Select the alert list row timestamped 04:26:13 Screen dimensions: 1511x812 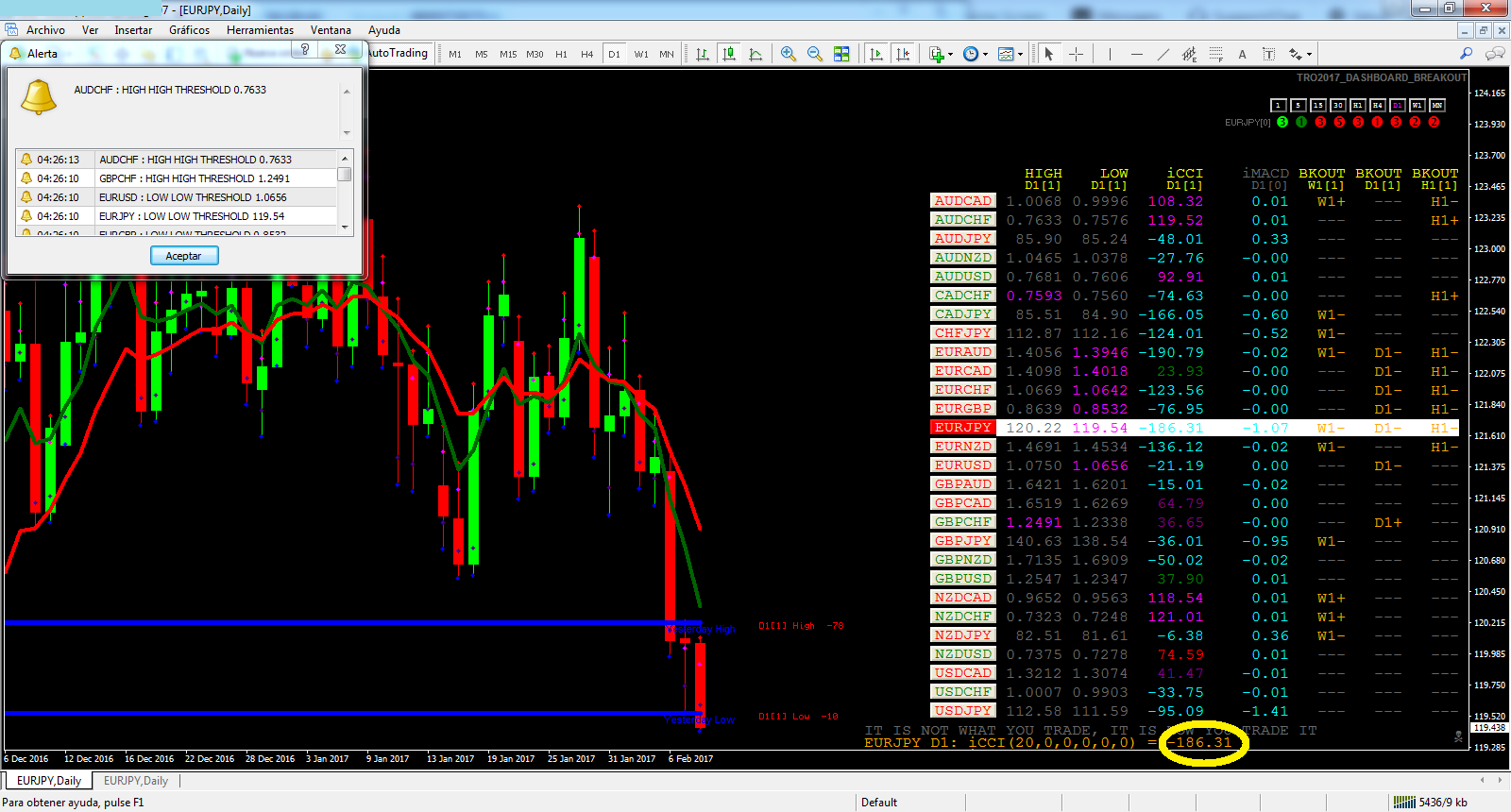[176, 160]
